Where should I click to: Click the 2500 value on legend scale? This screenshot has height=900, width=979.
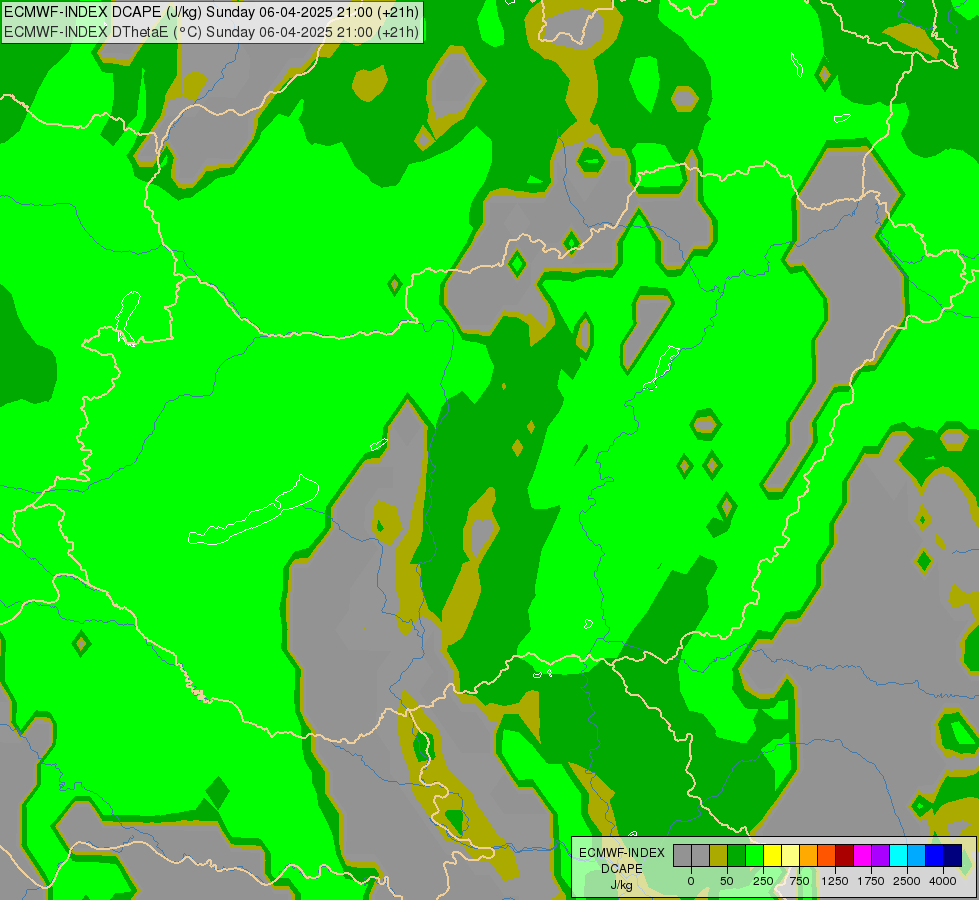pos(907,881)
